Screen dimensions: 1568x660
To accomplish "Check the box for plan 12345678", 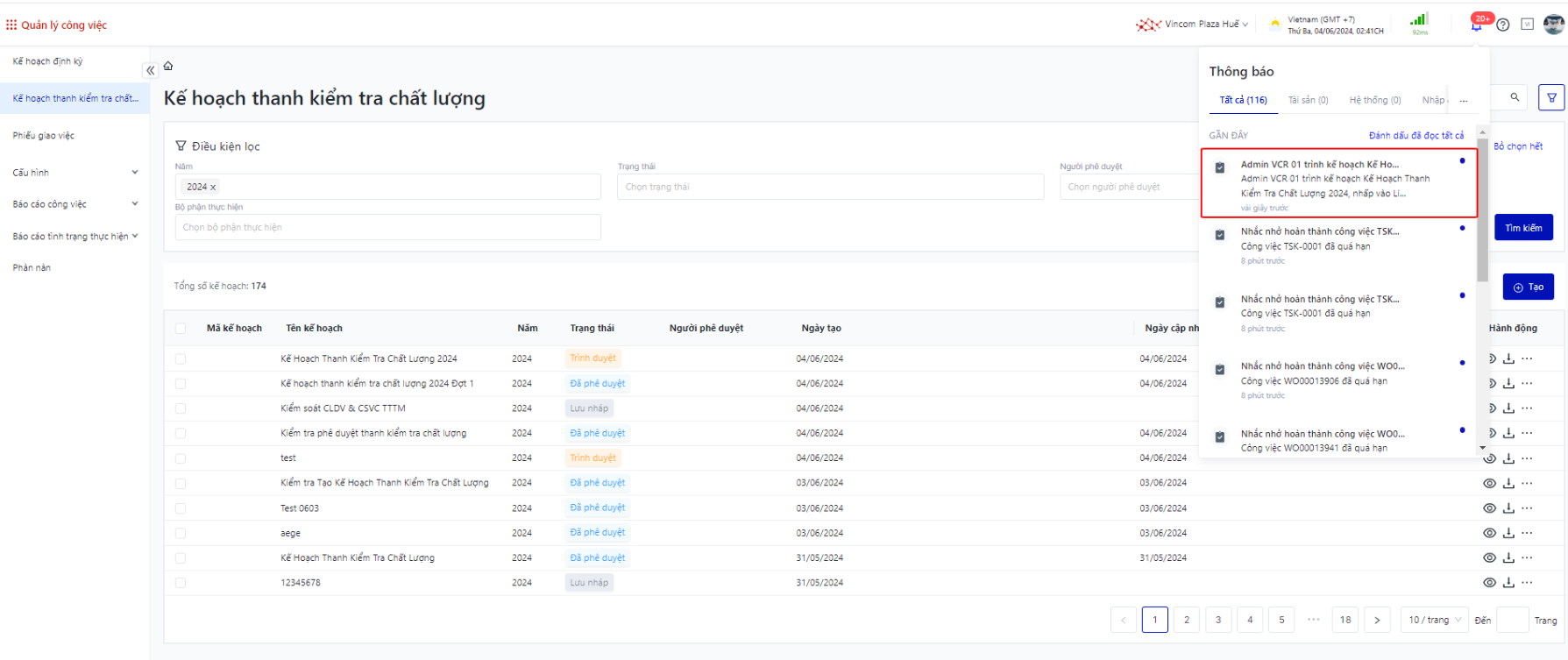I will [181, 583].
